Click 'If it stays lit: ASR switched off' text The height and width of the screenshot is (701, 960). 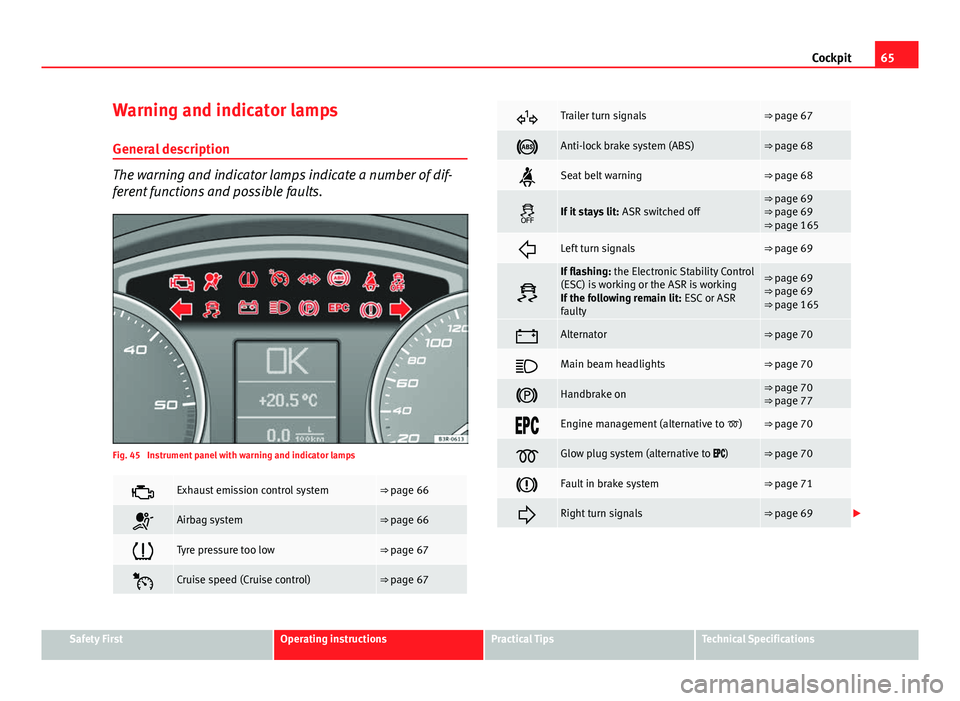click(630, 212)
